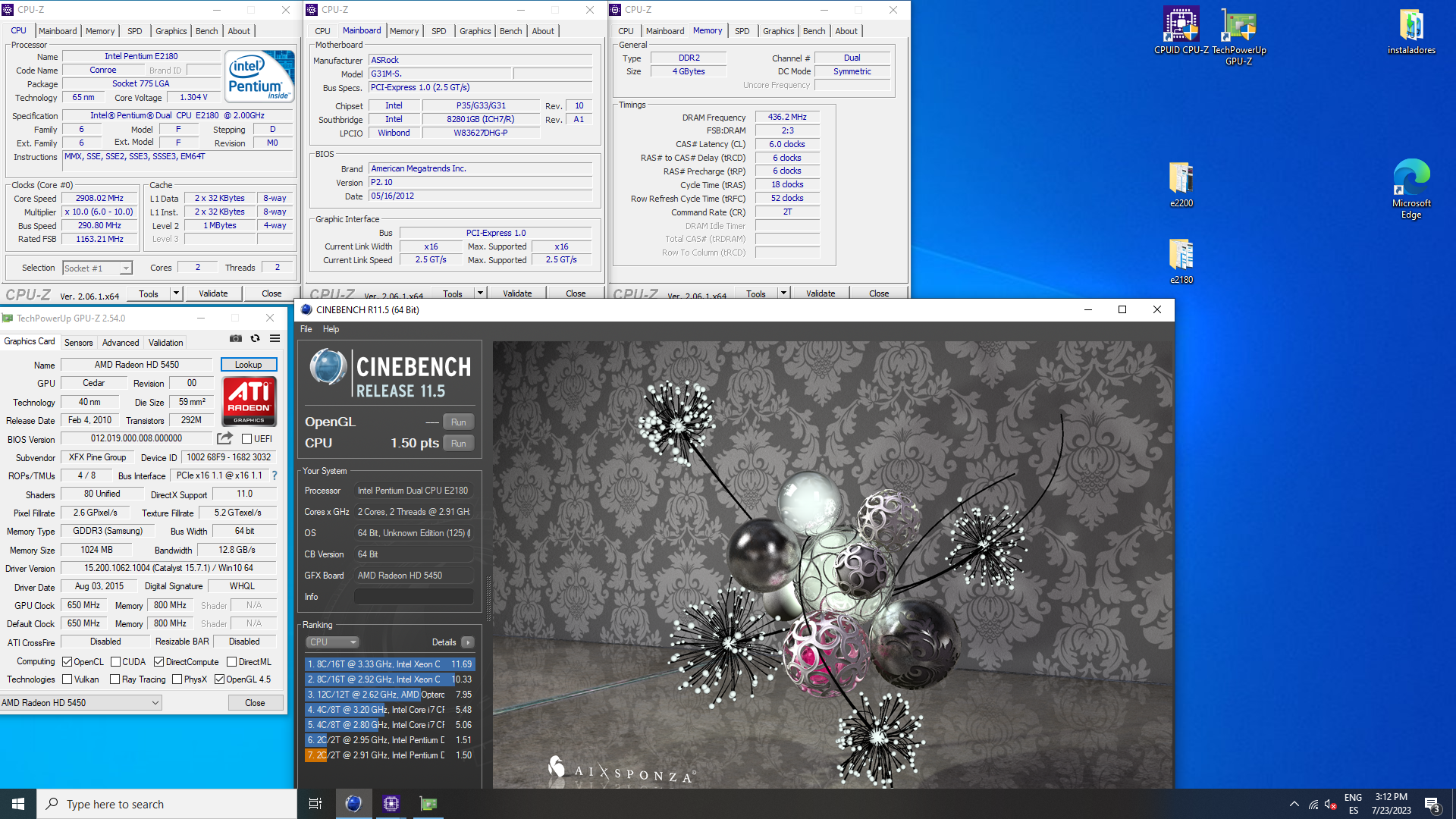Open the Validation tab in GPU-Z
This screenshot has width=1456, height=819.
coord(165,343)
